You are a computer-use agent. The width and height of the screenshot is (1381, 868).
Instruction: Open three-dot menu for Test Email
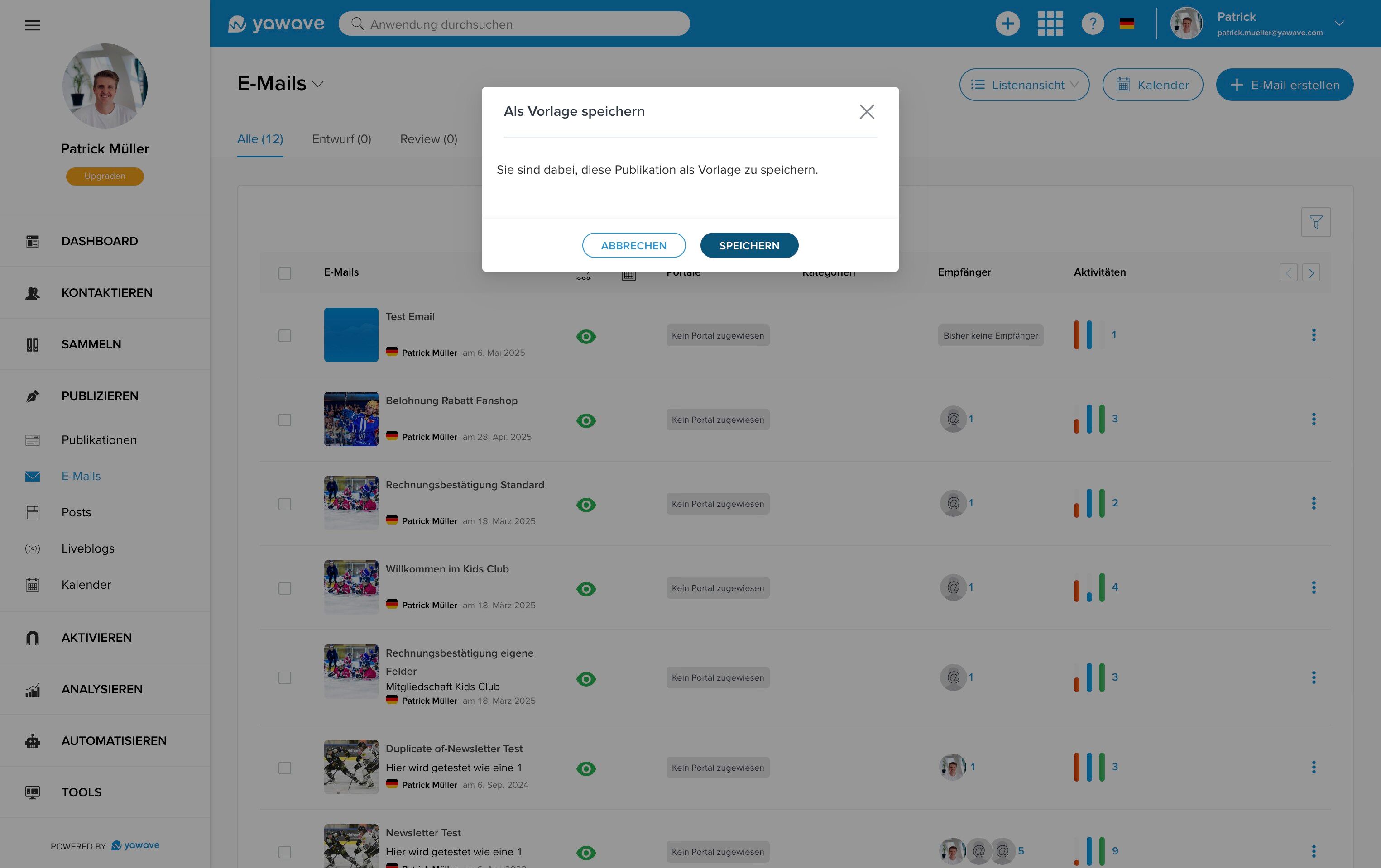click(1314, 335)
